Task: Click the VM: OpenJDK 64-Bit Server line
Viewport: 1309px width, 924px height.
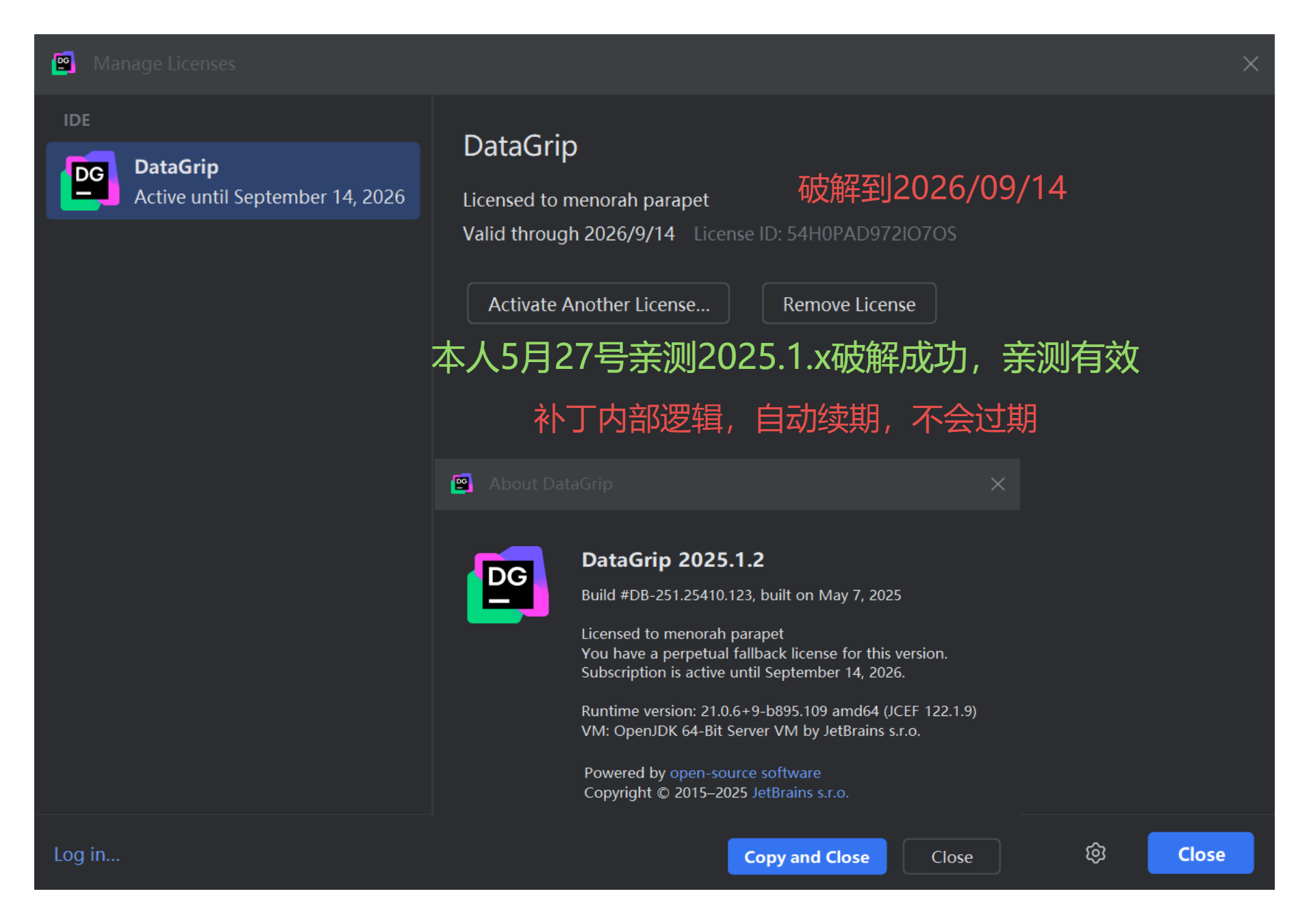Action: 750,731
